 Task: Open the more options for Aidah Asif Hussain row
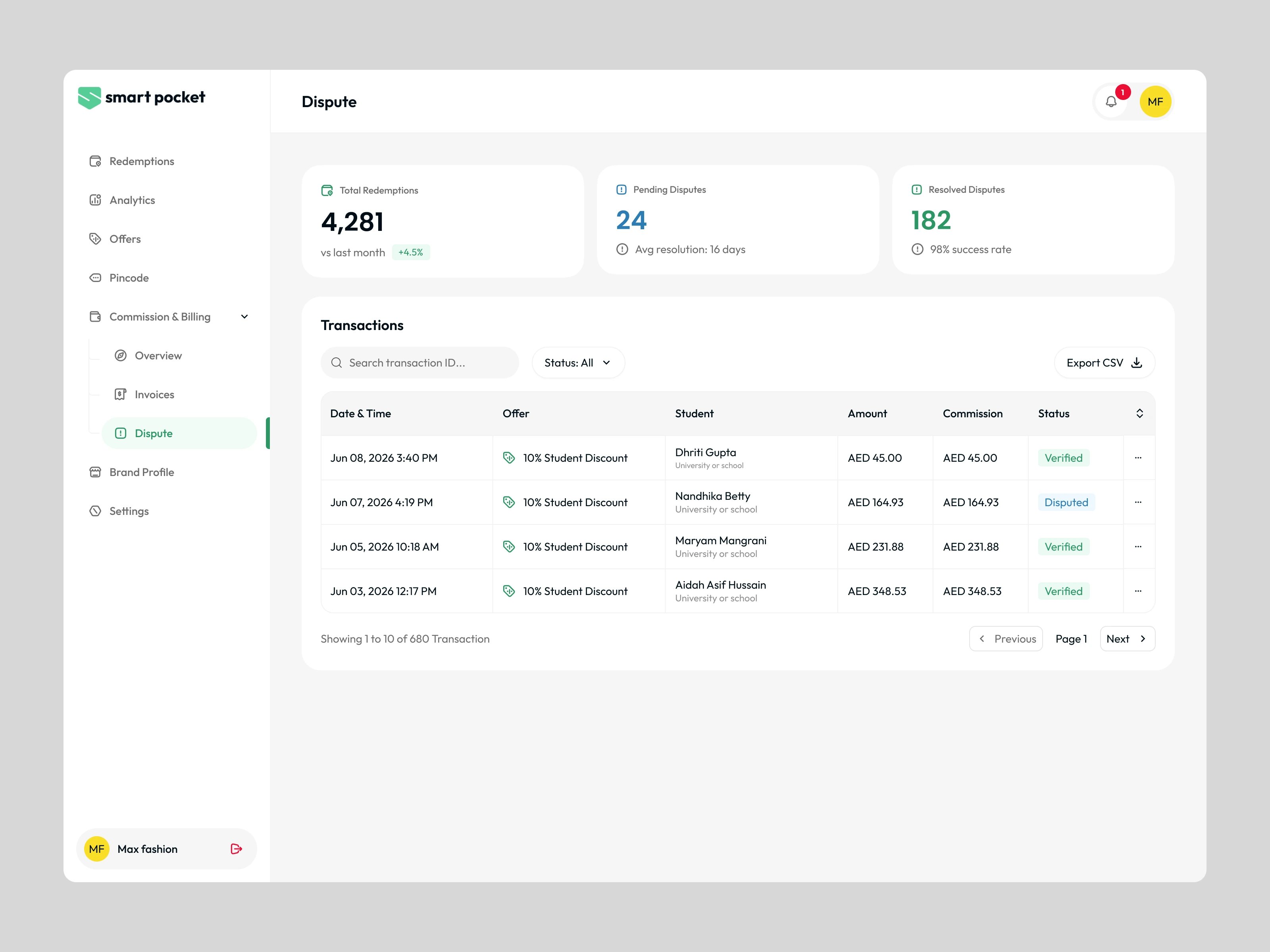coord(1138,591)
